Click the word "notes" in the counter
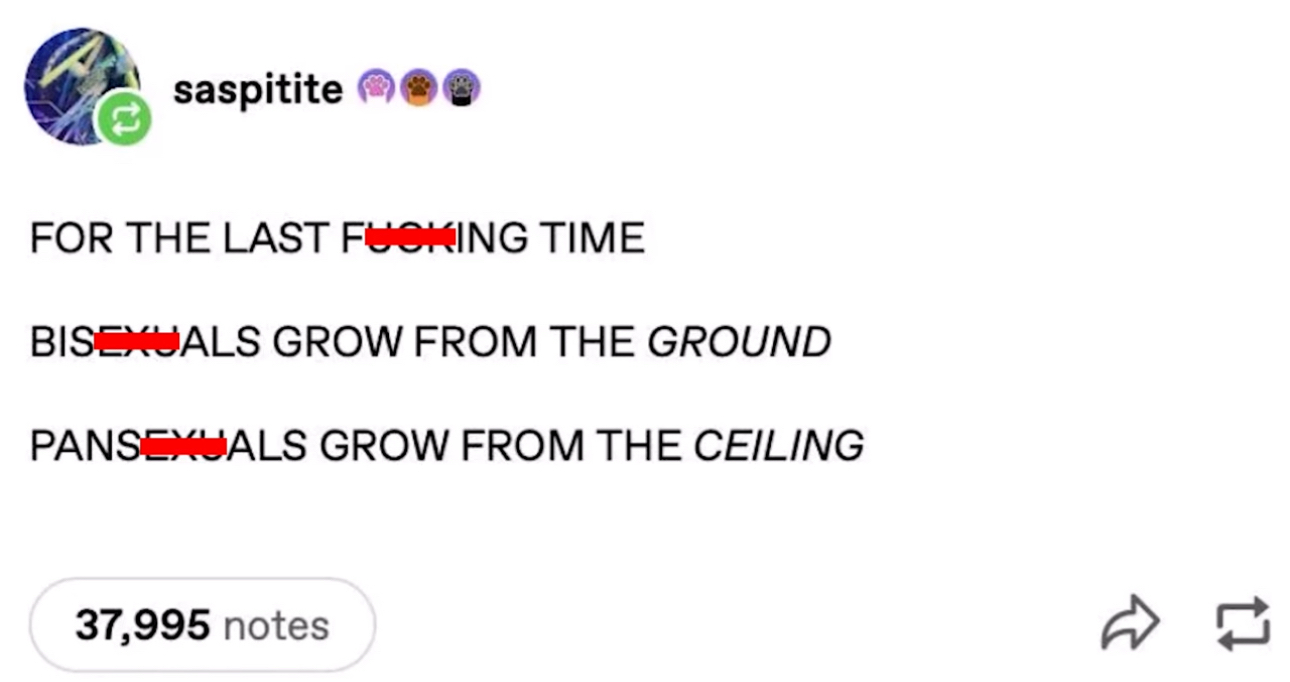Screen dimensions: 1290x682 (x=276, y=626)
